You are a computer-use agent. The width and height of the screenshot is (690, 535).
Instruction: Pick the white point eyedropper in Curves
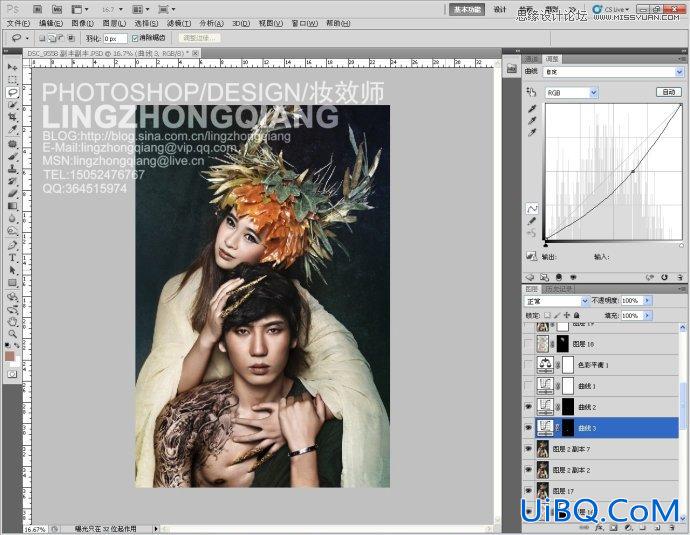click(x=532, y=132)
